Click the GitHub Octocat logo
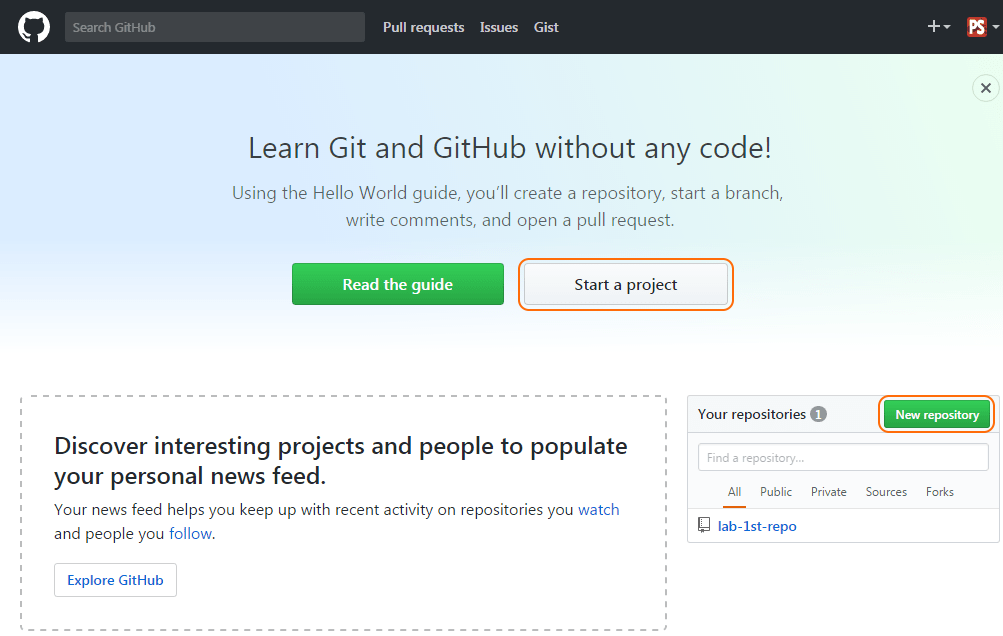1003x636 pixels. tap(34, 27)
